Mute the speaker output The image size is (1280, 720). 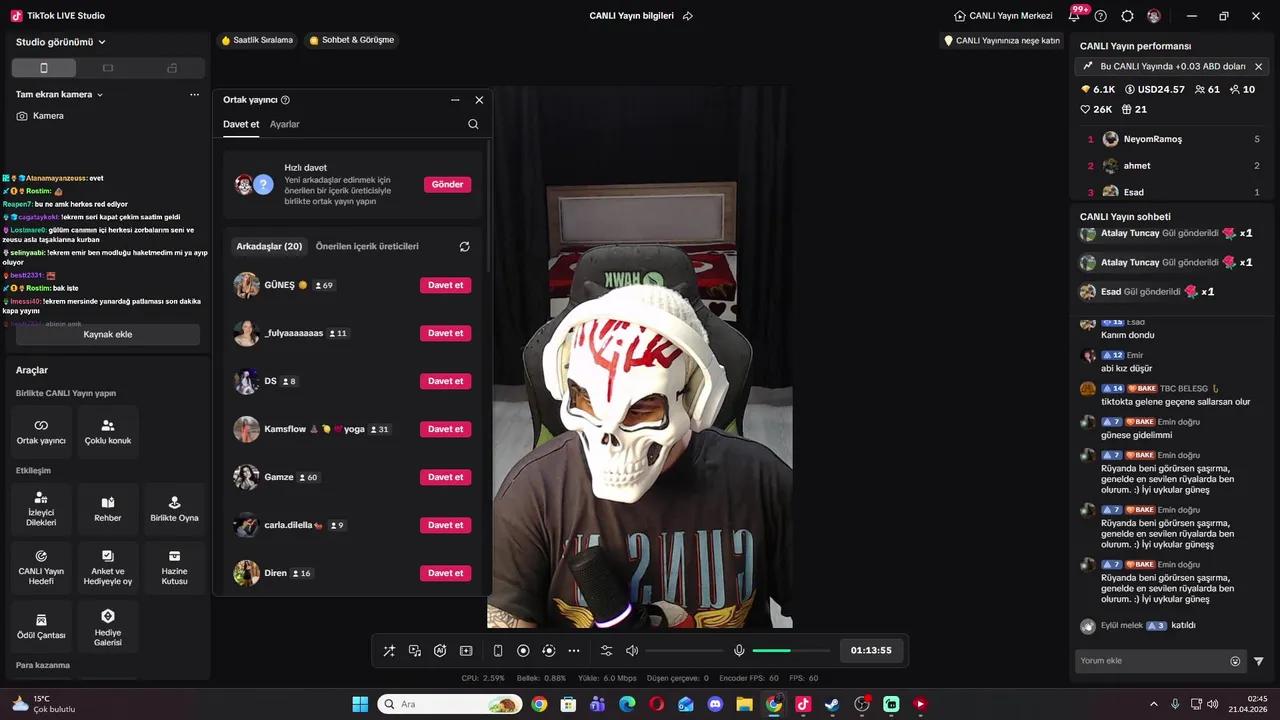point(632,650)
